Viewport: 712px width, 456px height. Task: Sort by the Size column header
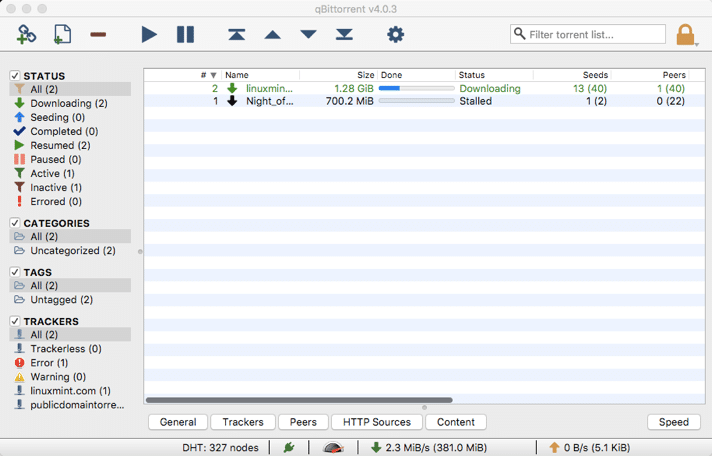pos(338,75)
